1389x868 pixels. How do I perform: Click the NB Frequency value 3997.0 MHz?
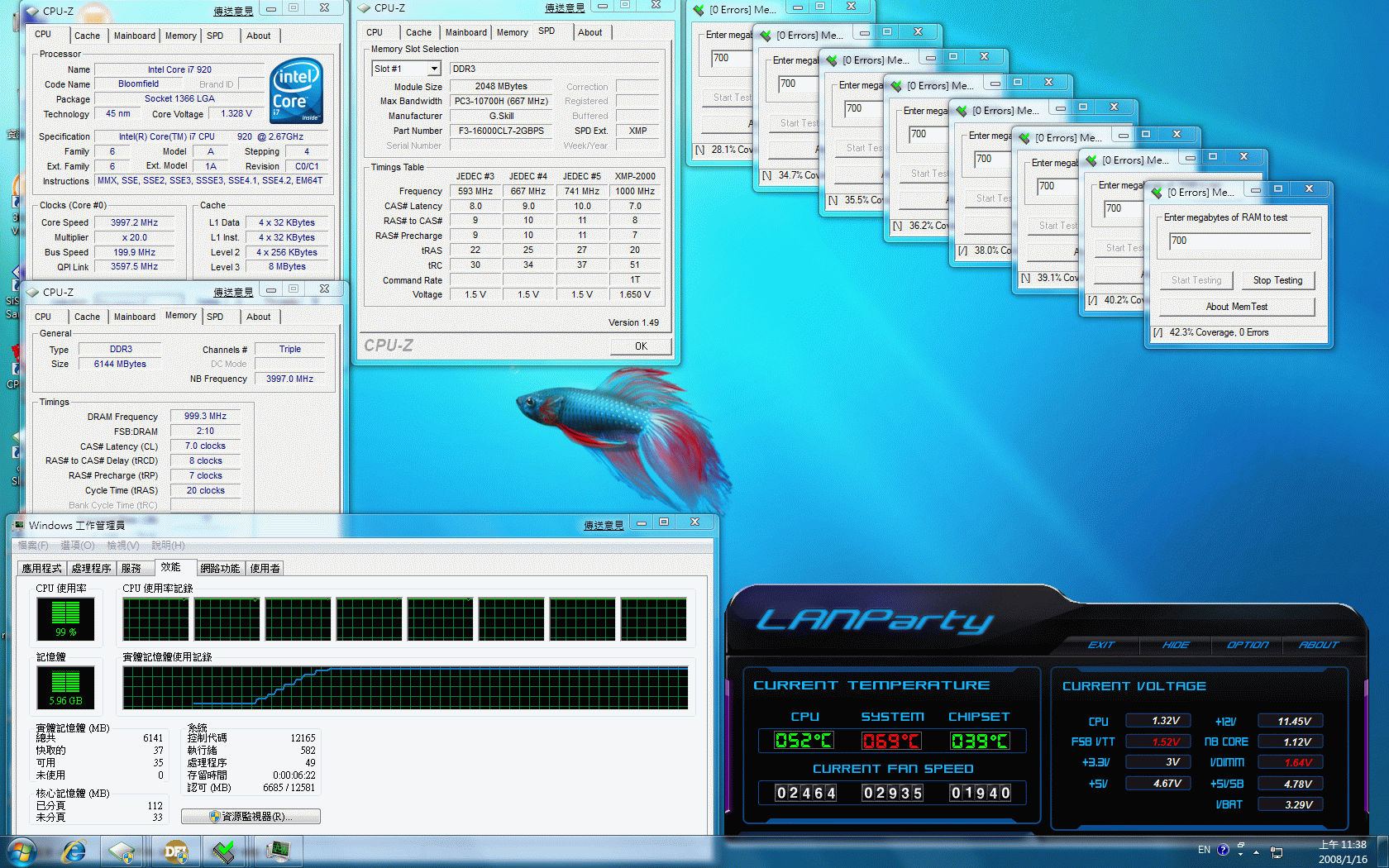coord(289,379)
